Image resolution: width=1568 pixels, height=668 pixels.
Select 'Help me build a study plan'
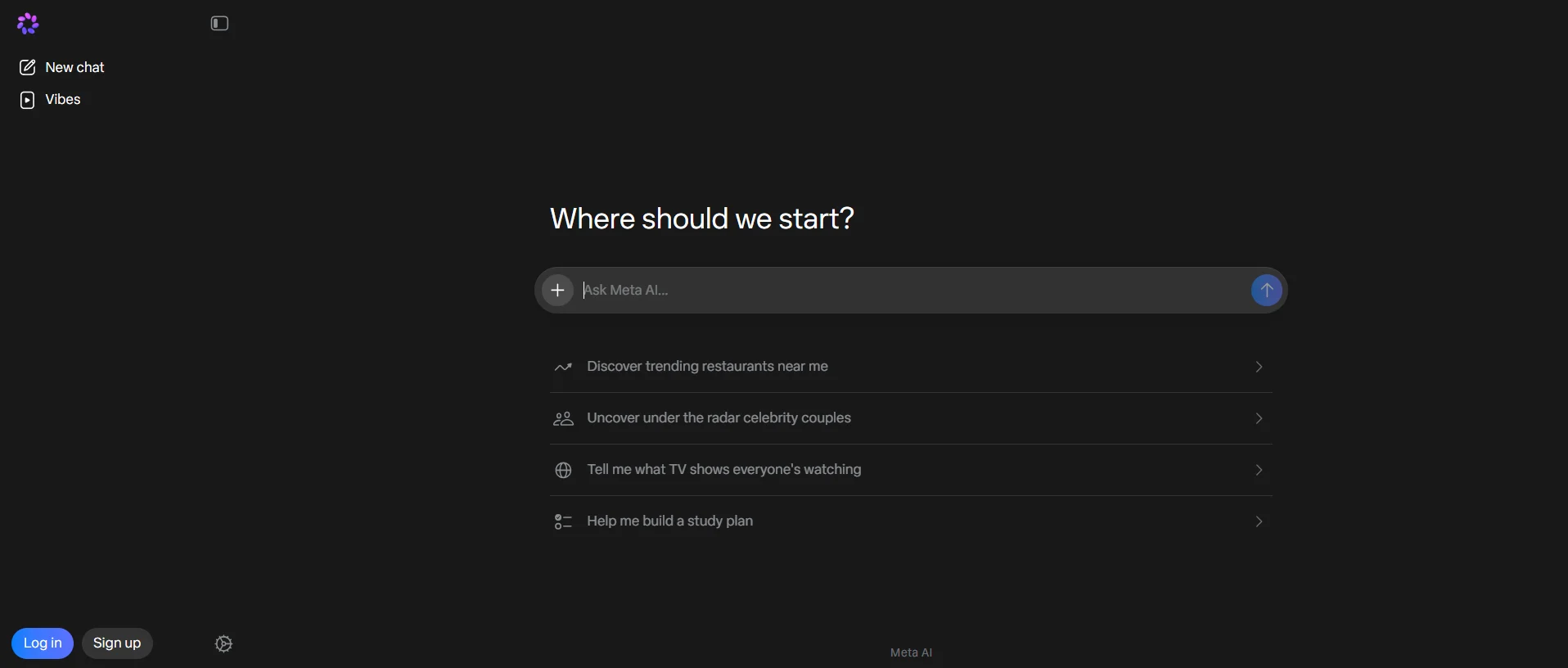911,521
